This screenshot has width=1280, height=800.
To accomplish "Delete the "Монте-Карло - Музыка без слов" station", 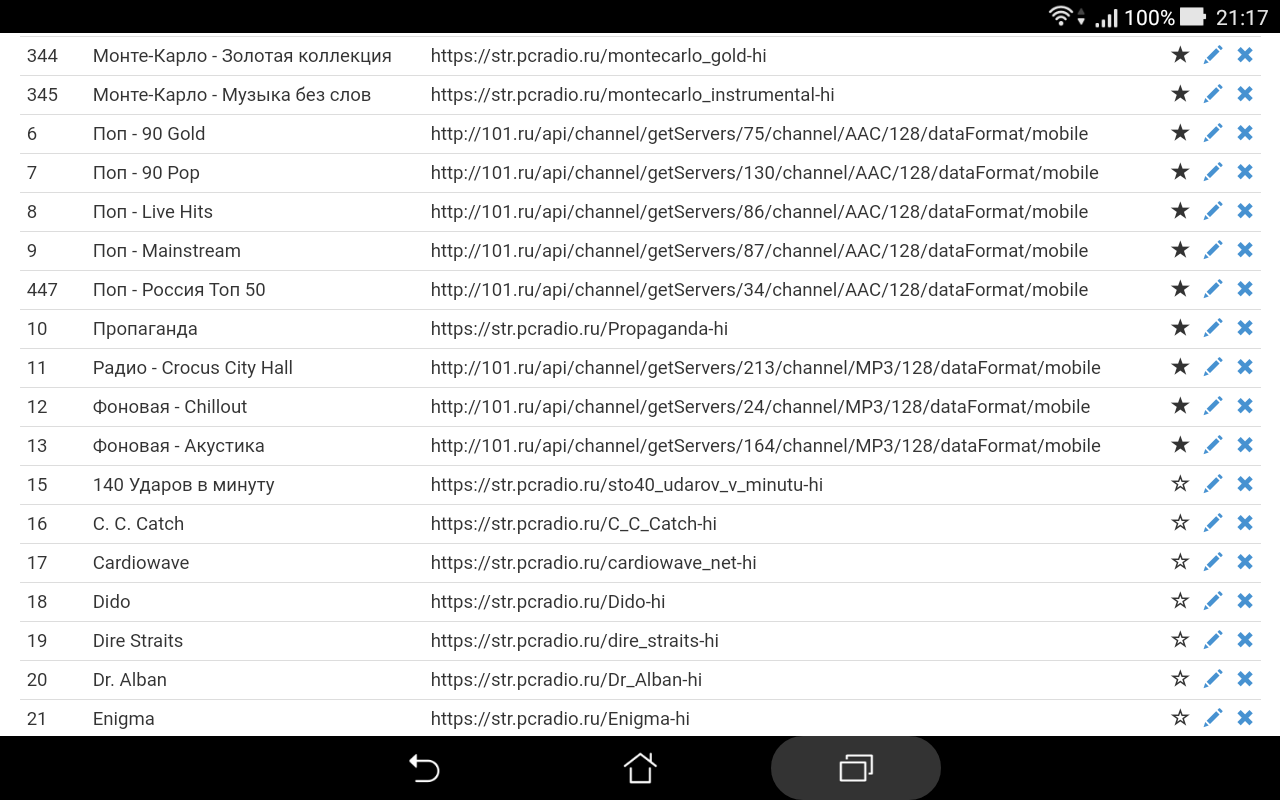I will tap(1245, 93).
